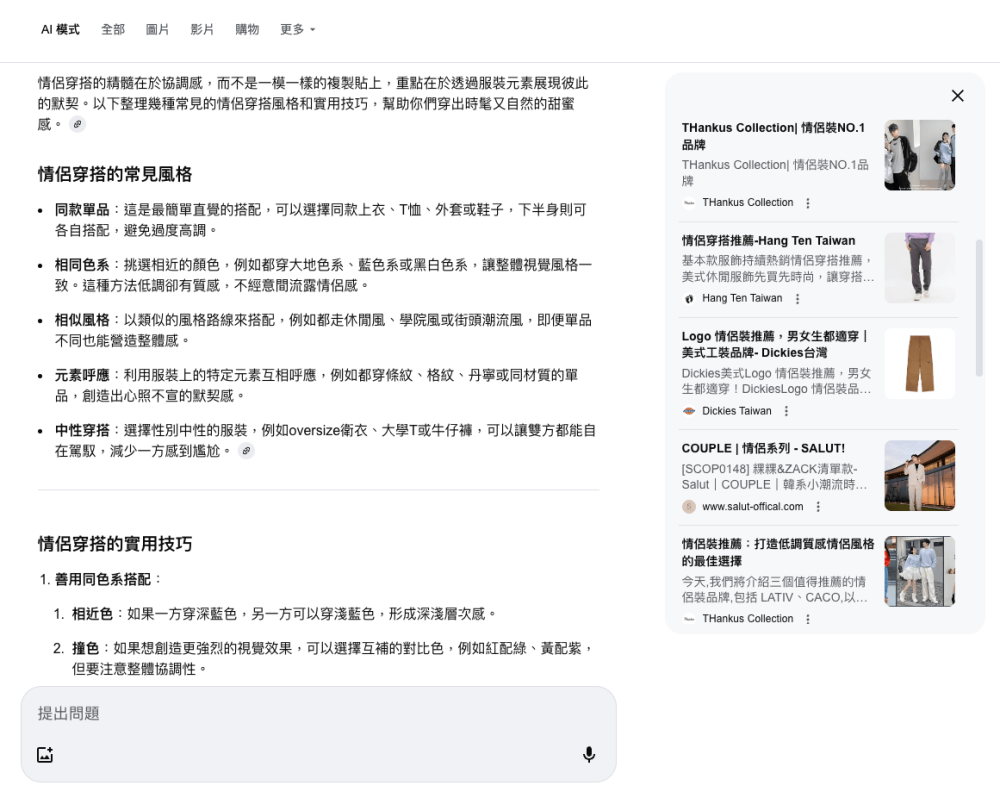The width and height of the screenshot is (1000, 798).
Task: Click the brown Dickies pants thumbnail
Action: click(x=919, y=363)
